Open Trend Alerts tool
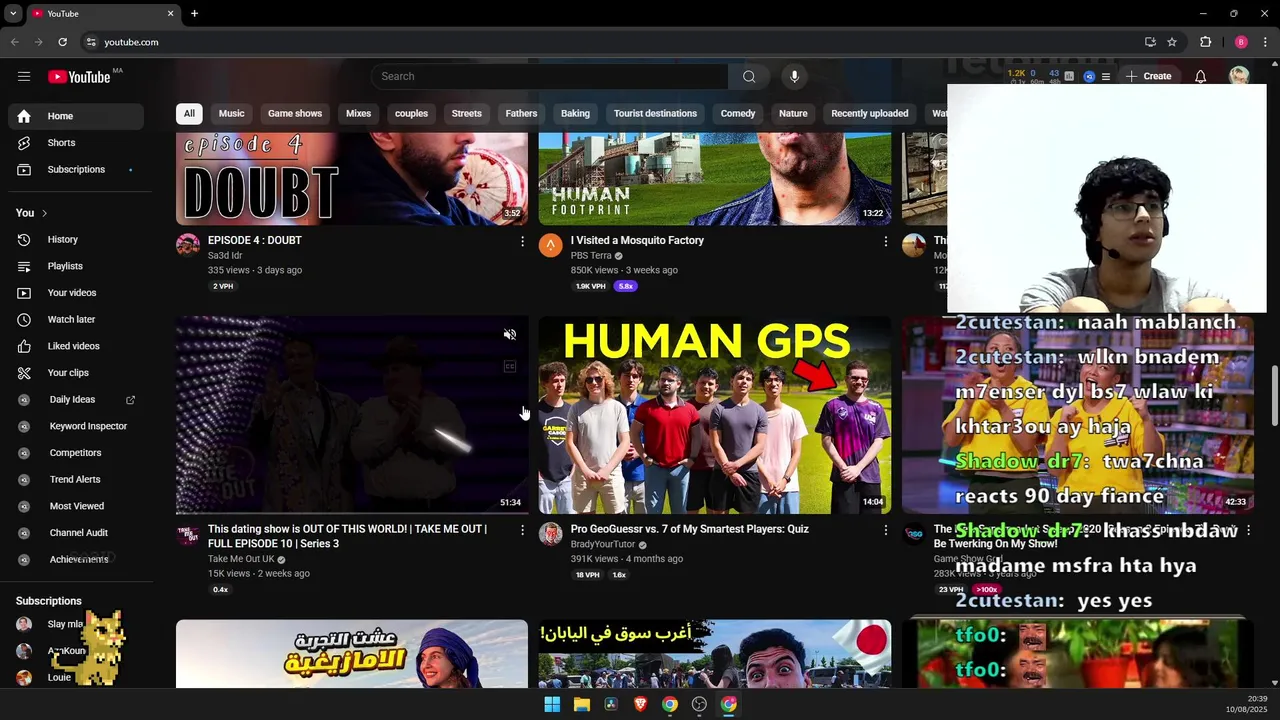 point(76,480)
